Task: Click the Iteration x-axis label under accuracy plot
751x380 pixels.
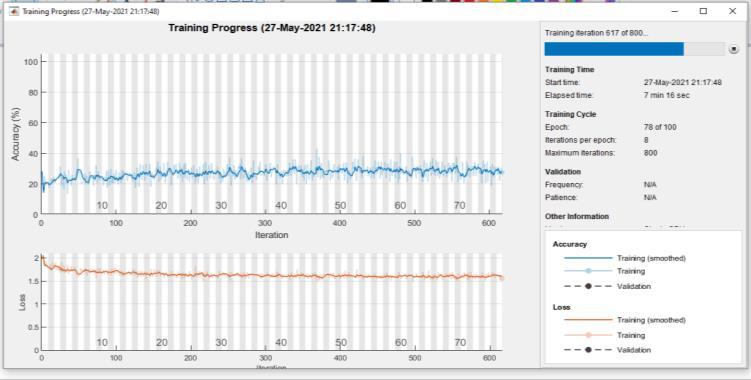Action: [272, 235]
